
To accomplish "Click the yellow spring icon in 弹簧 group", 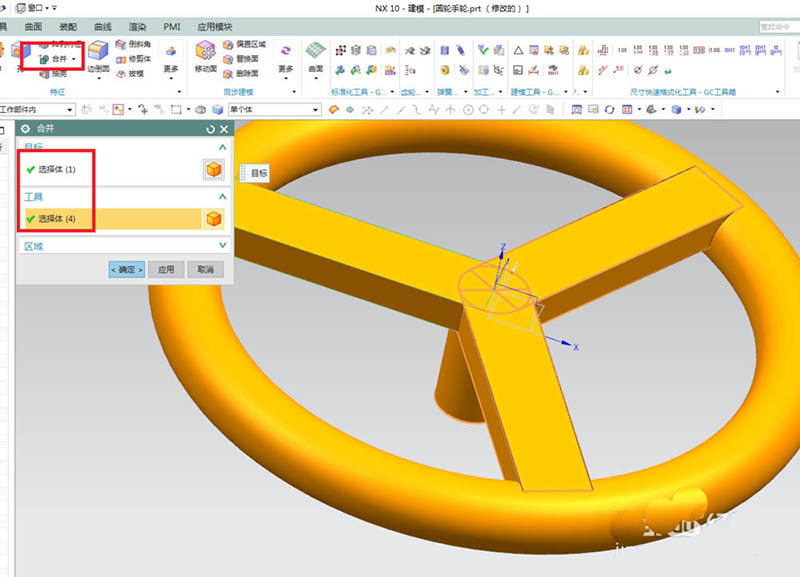I will pos(445,70).
